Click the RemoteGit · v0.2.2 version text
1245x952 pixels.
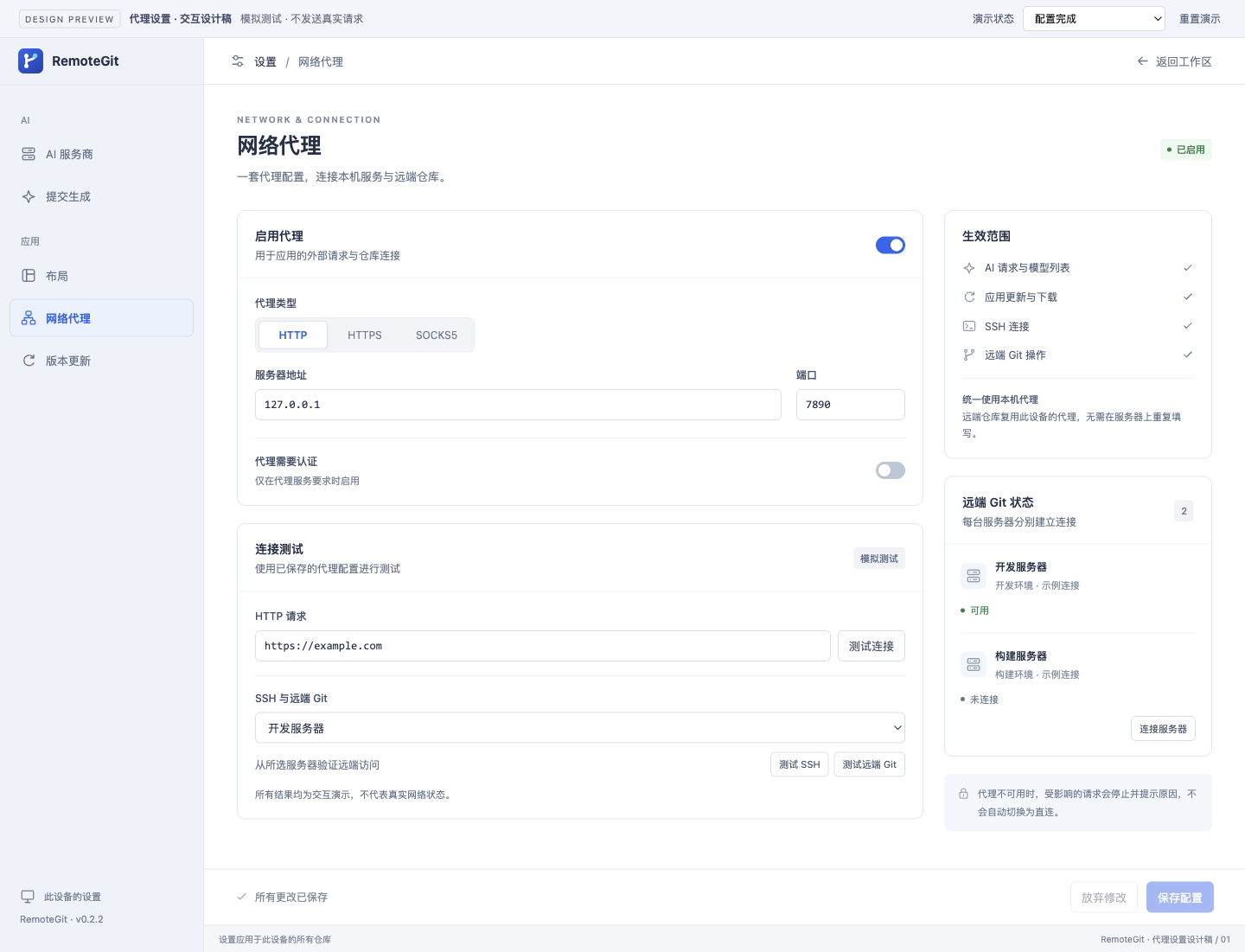click(61, 919)
